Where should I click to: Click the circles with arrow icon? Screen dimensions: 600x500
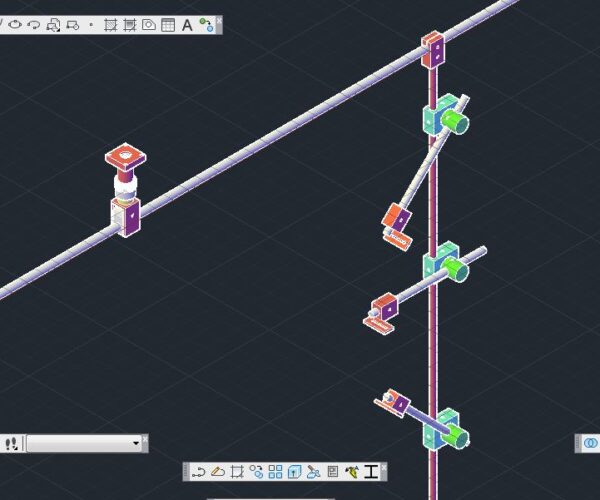pos(256,472)
